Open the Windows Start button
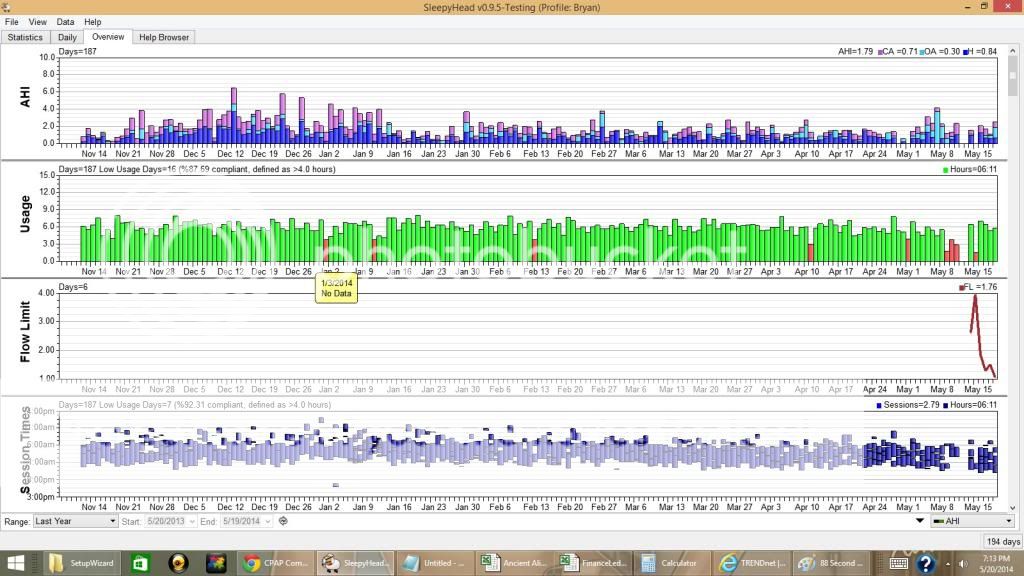This screenshot has height=576, width=1024. click(x=16, y=563)
